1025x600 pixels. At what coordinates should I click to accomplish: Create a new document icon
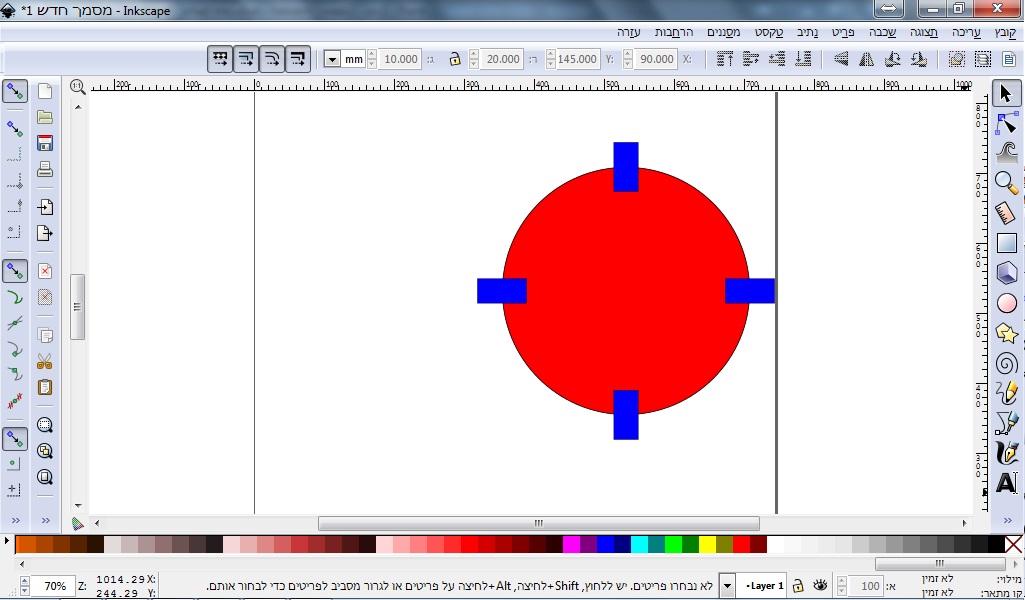[44, 91]
